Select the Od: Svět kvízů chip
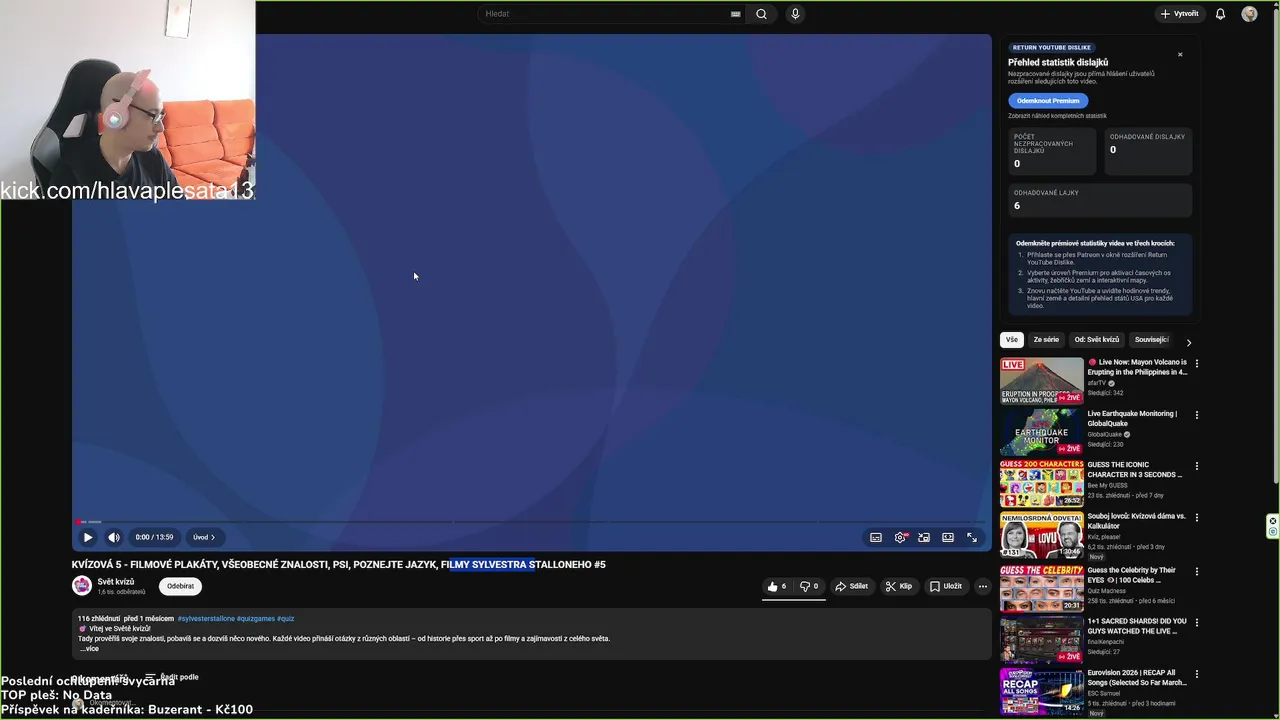1280x720 pixels. coord(1097,340)
